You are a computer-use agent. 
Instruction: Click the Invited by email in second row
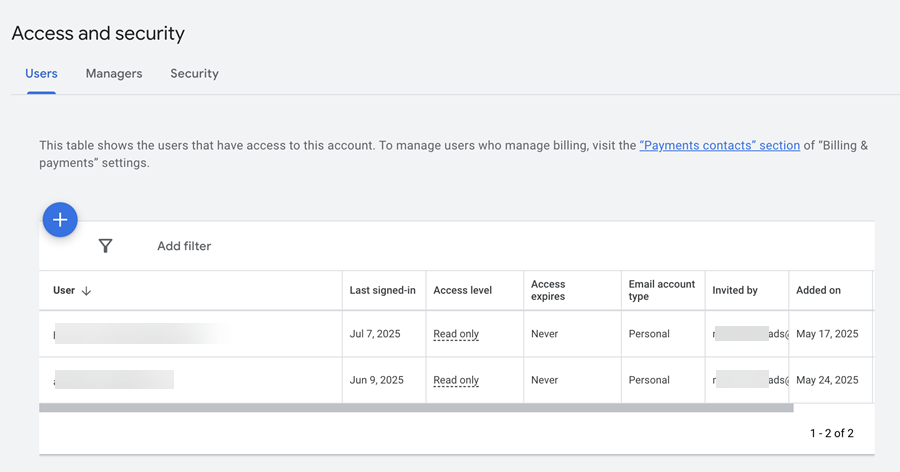pos(750,380)
